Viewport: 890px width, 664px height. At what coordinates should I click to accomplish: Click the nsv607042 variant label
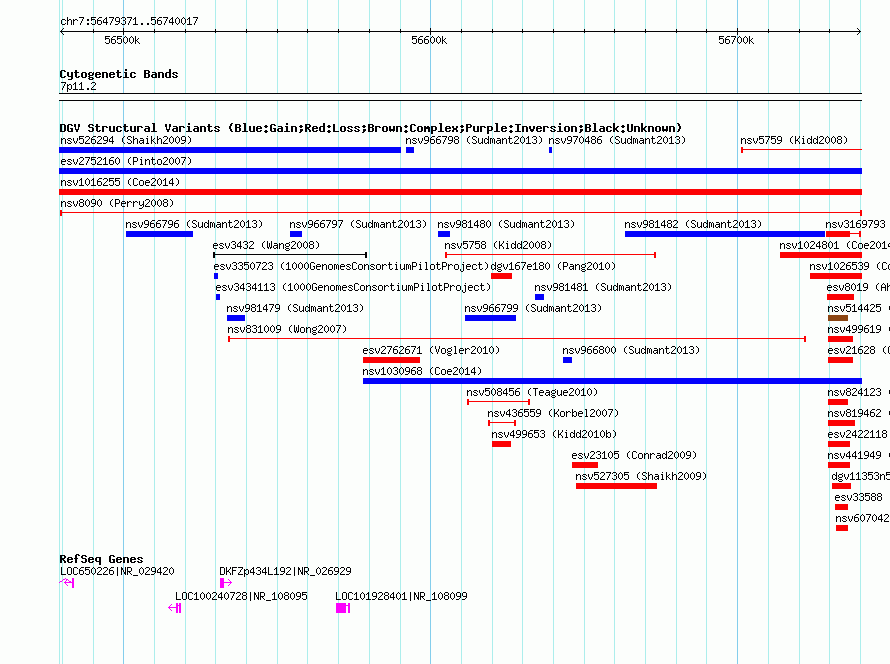pos(862,518)
